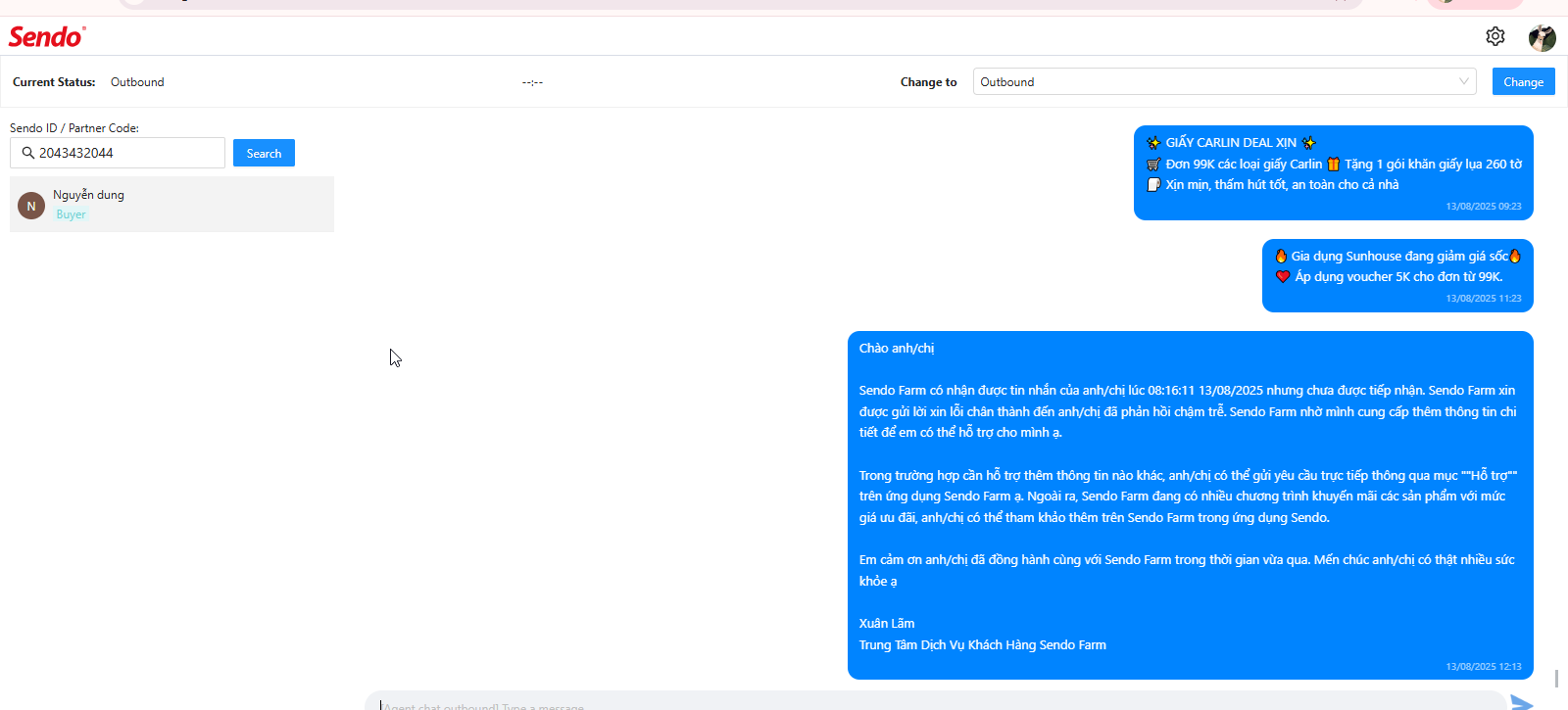The image size is (1568, 710).
Task: Click the 13/08/2025 11:23 timestamp
Action: [x=1483, y=299]
